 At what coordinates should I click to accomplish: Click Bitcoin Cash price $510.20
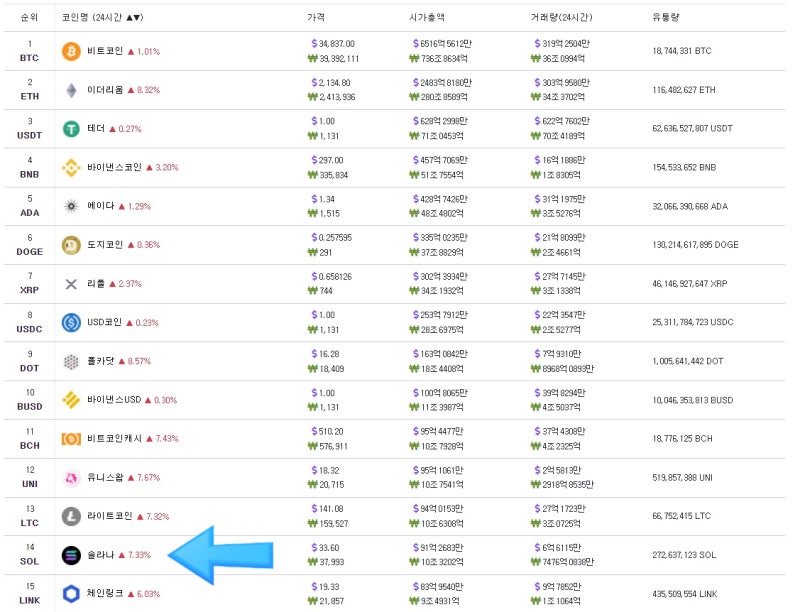pyautogui.click(x=327, y=431)
